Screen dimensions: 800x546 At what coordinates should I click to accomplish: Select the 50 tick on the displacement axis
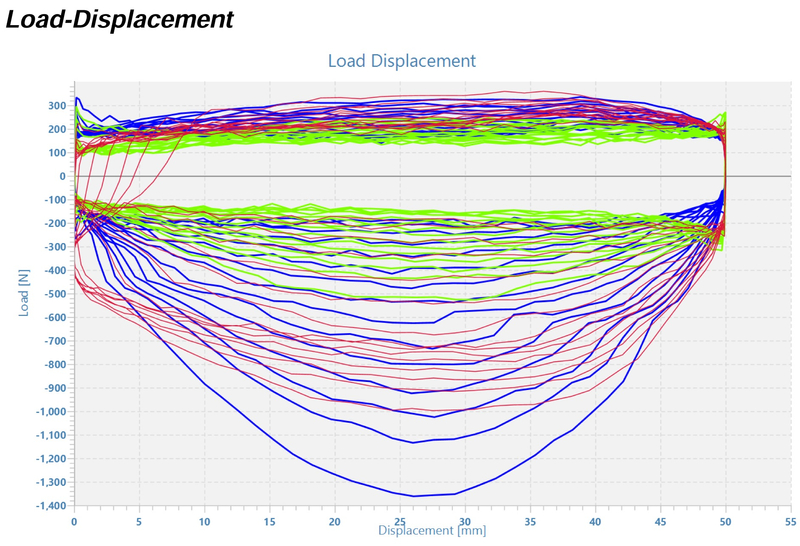725,522
